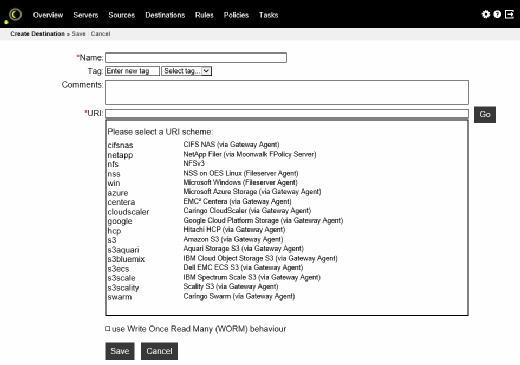Click the 'NFSv3' description text
The image size is (520, 365).
click(194, 164)
